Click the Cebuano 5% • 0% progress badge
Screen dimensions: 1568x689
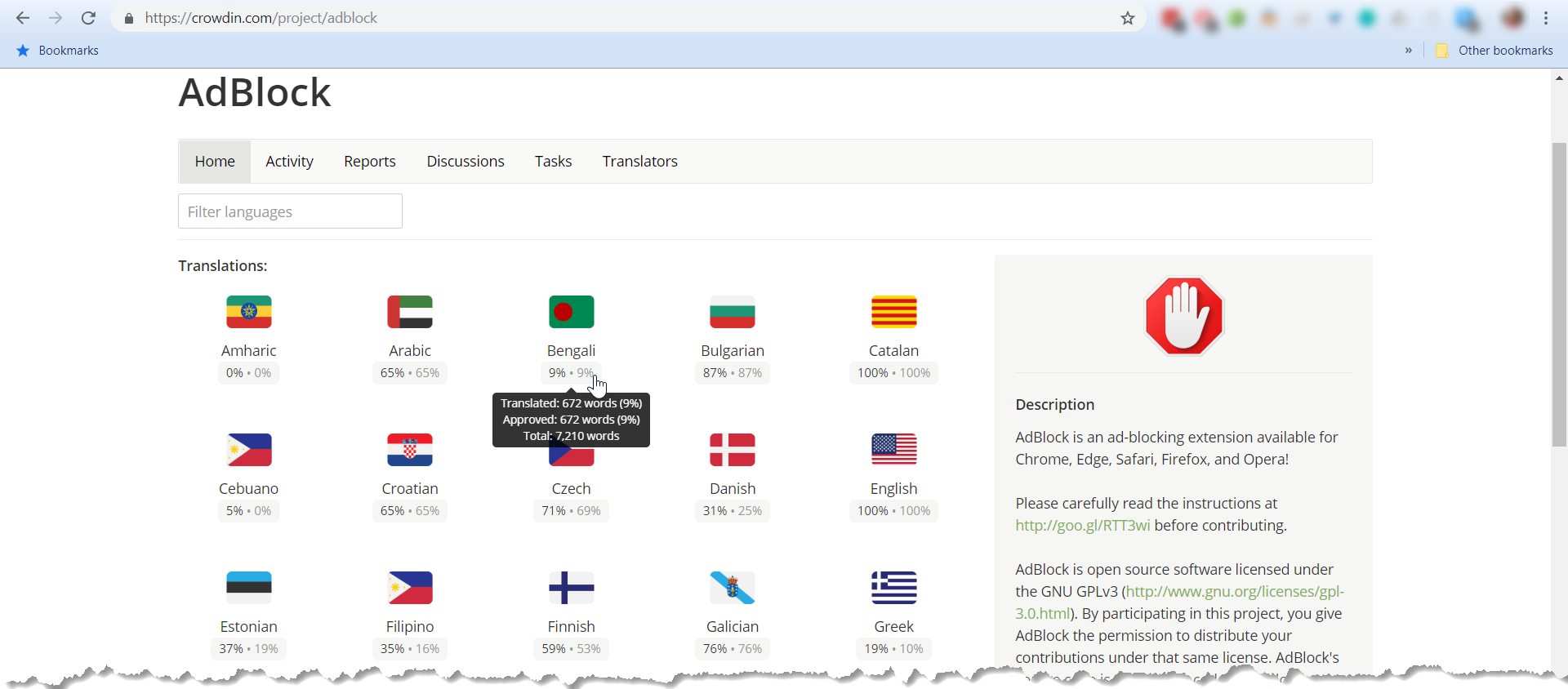248,511
